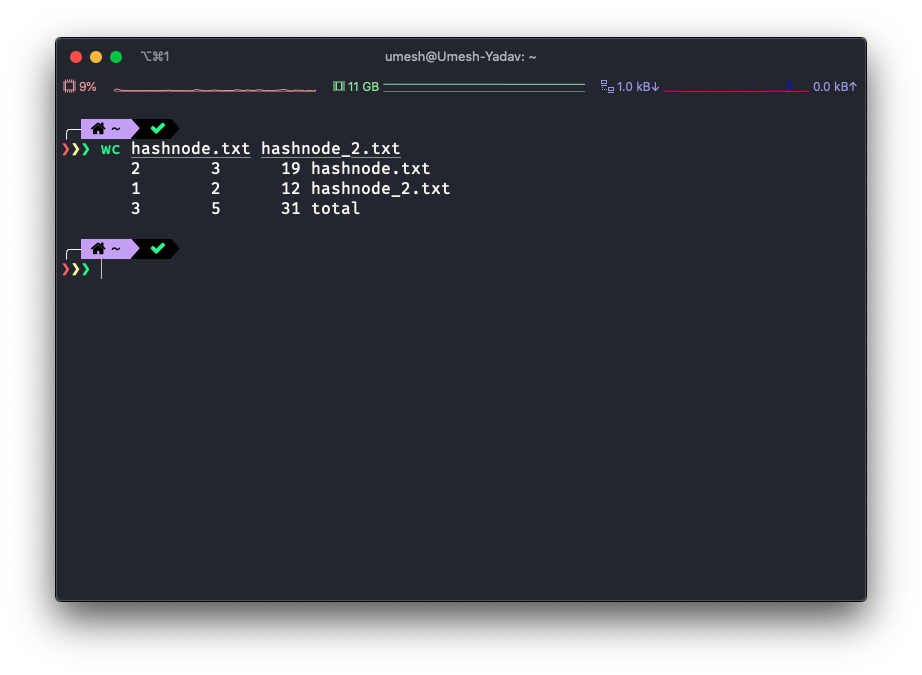Click the green checkmark in the bottom prompt
Viewport: 922px width, 675px height.
point(157,248)
